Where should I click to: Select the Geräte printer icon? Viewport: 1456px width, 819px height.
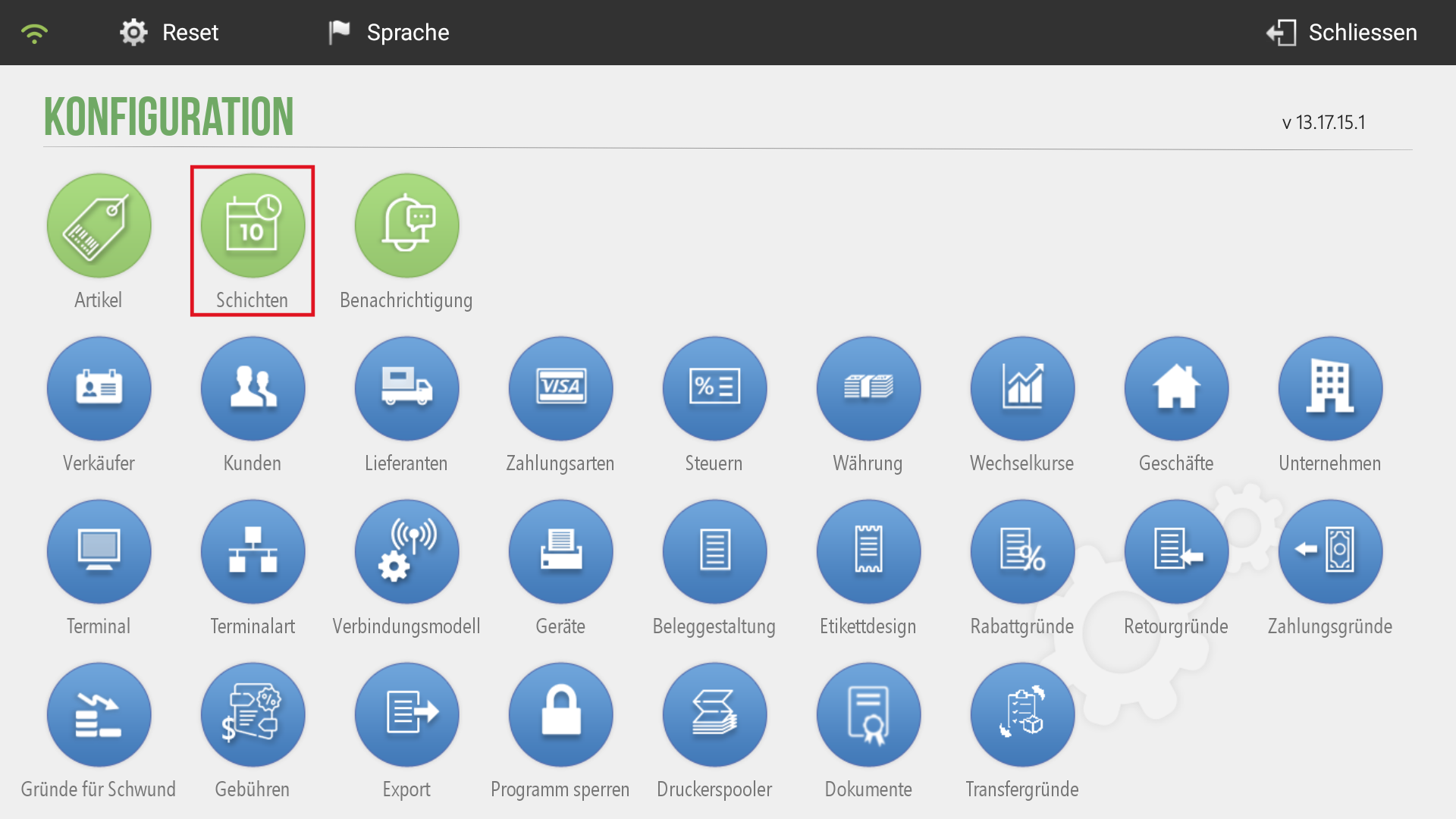point(560,552)
